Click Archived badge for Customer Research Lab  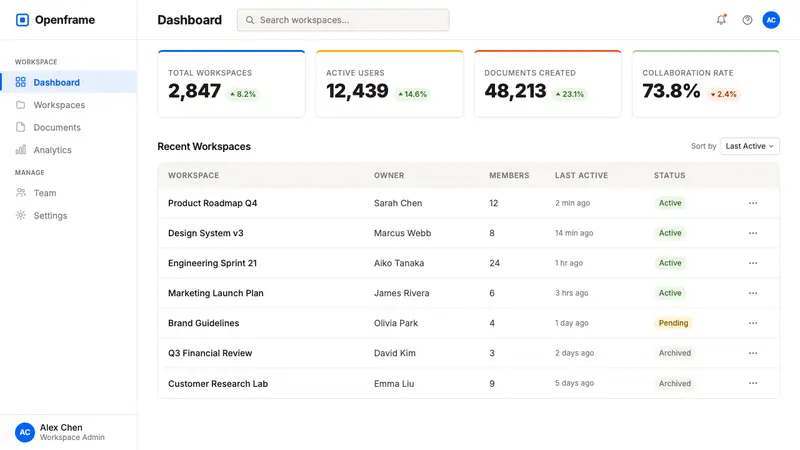click(674, 384)
